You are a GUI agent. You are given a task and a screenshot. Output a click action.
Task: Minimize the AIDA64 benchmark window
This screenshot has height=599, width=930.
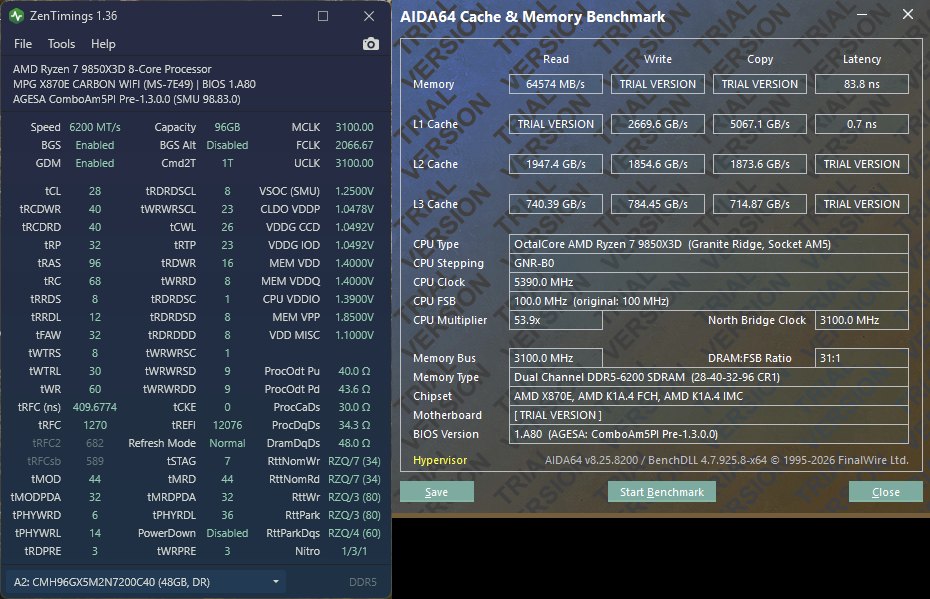coord(862,14)
